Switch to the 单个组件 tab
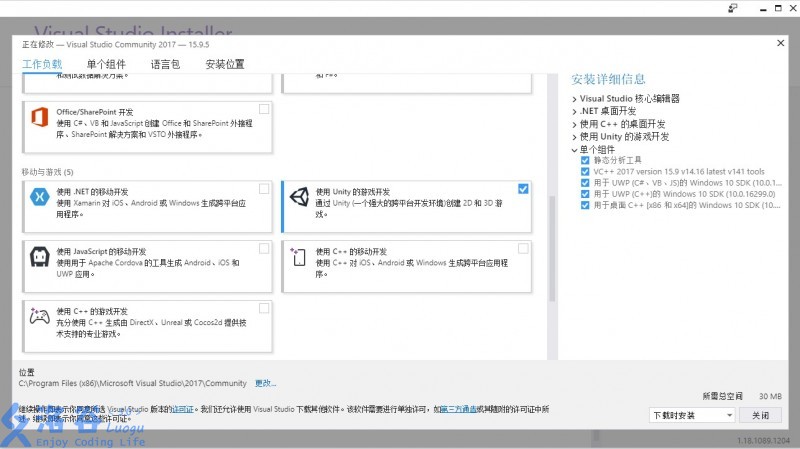 click(x=106, y=64)
